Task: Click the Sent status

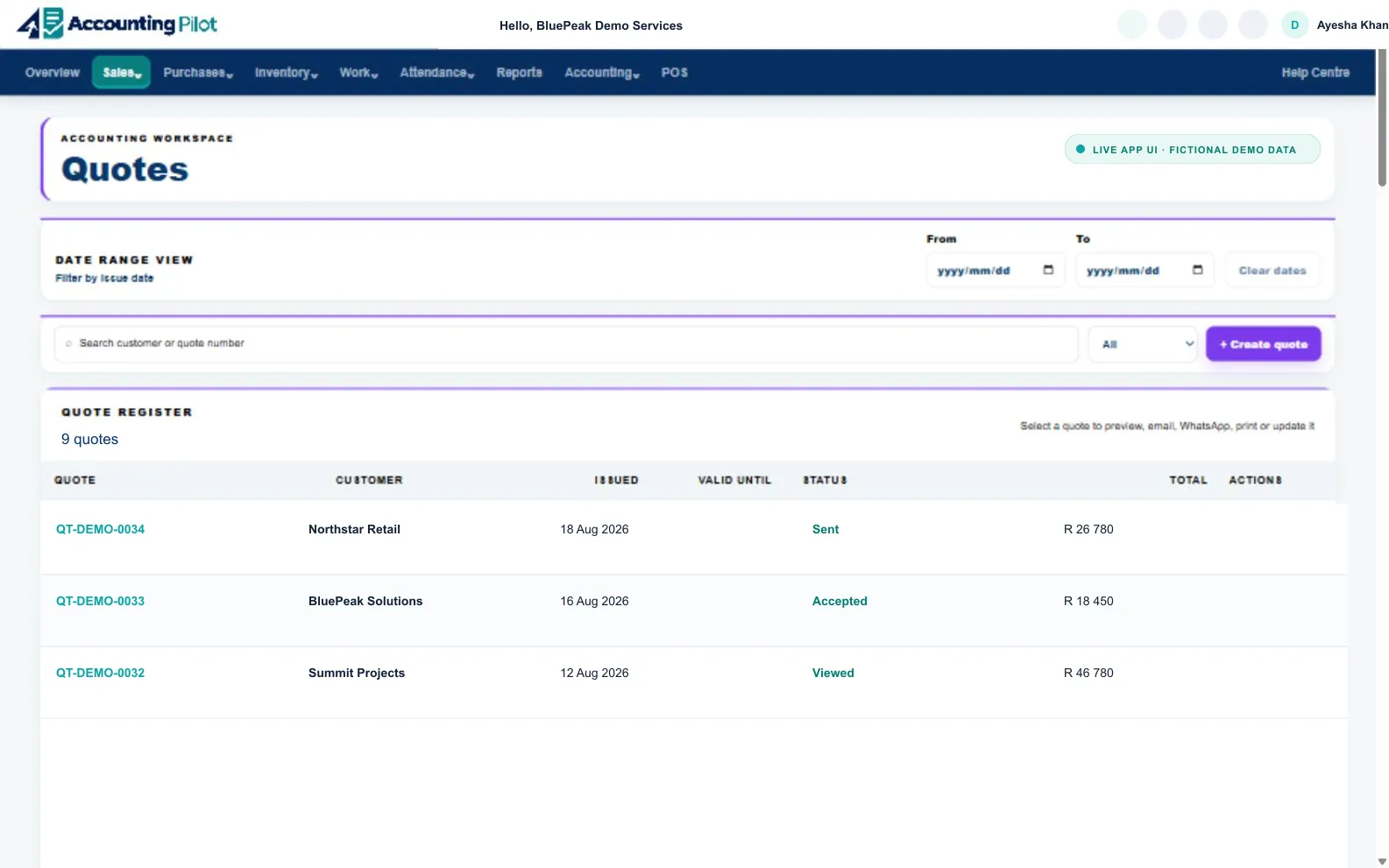Action: pos(826,529)
